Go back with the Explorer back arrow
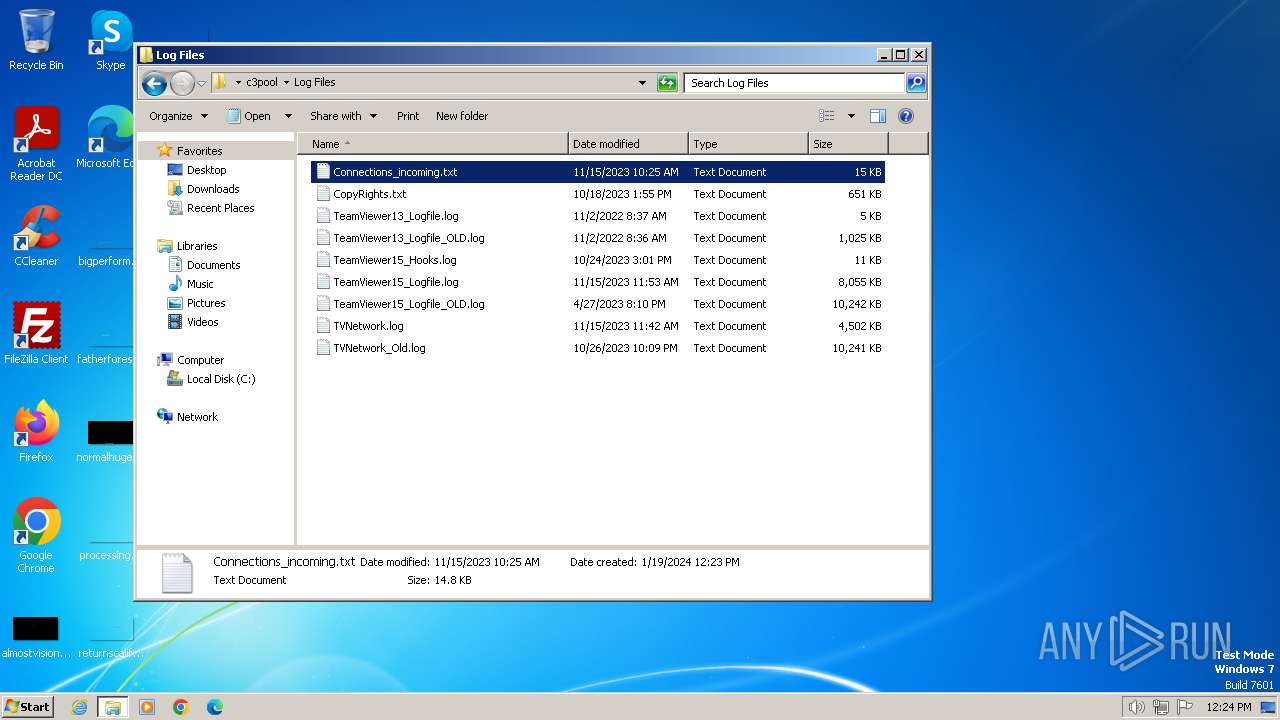Screen dimensions: 1280x720 click(153, 83)
